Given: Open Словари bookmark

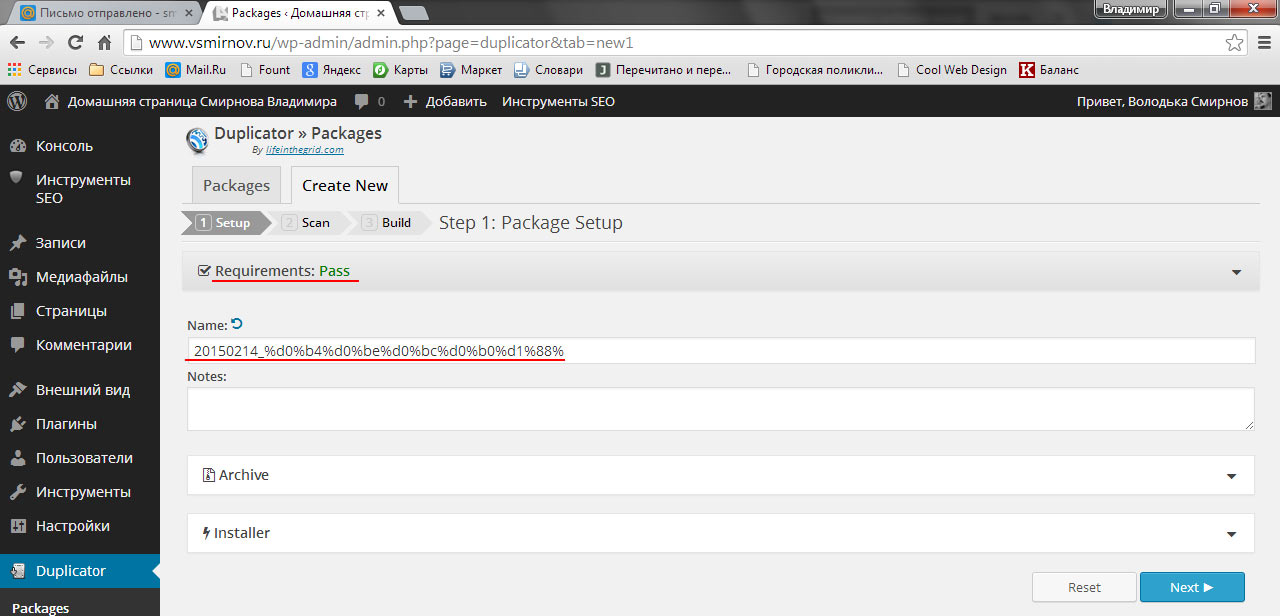Looking at the screenshot, I should [548, 70].
